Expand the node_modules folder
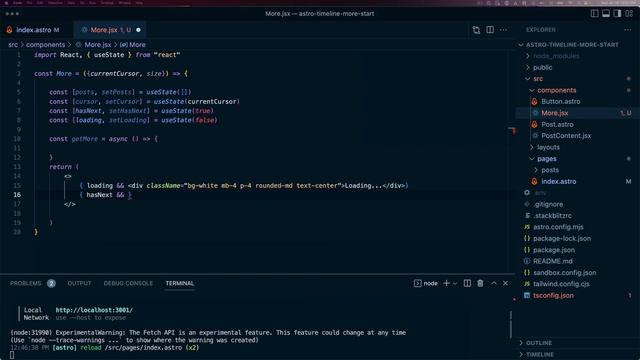 click(x=556, y=56)
